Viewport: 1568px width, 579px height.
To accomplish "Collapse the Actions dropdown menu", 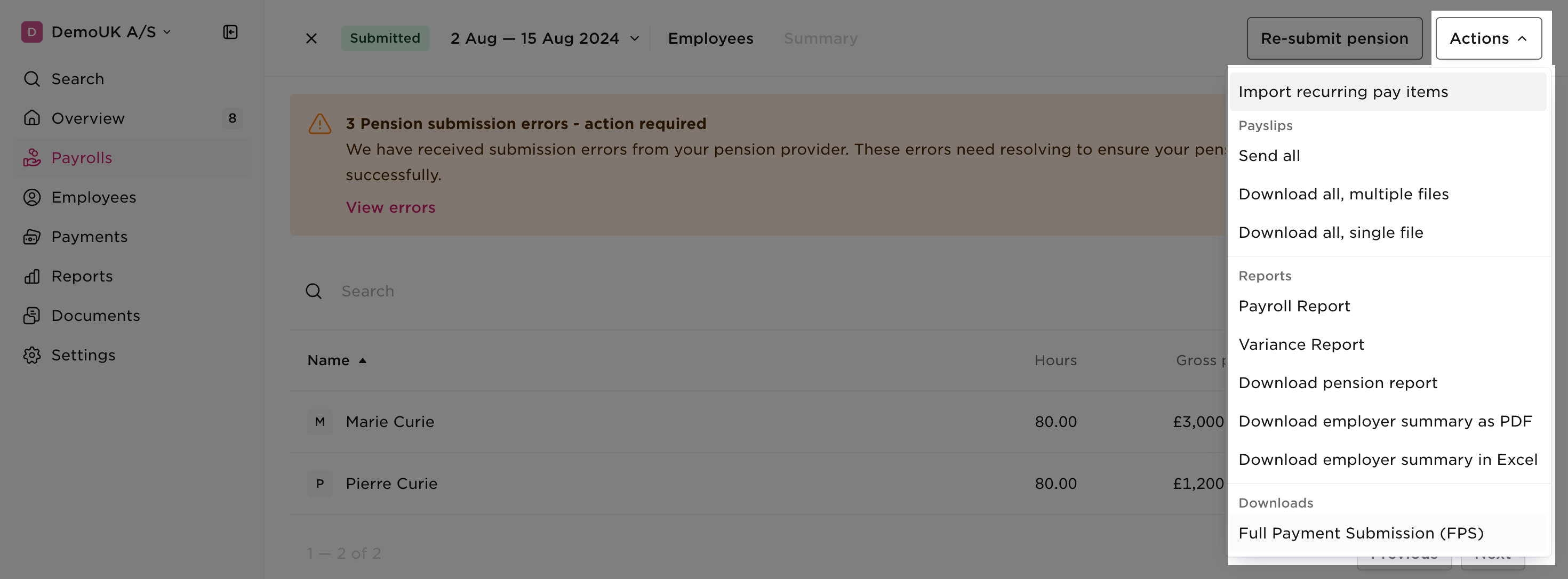I will pos(1487,38).
